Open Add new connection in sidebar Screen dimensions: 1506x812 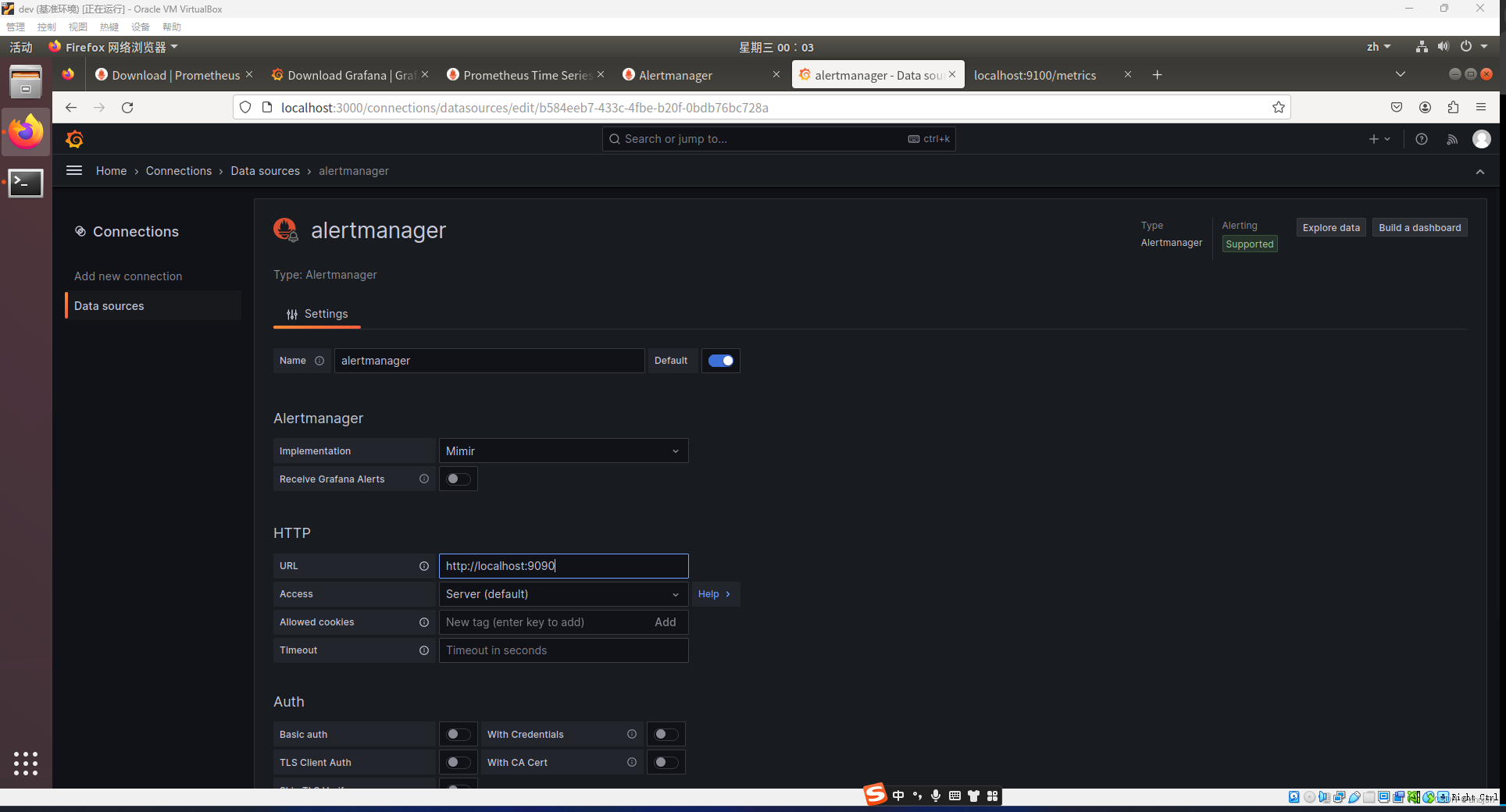point(128,276)
